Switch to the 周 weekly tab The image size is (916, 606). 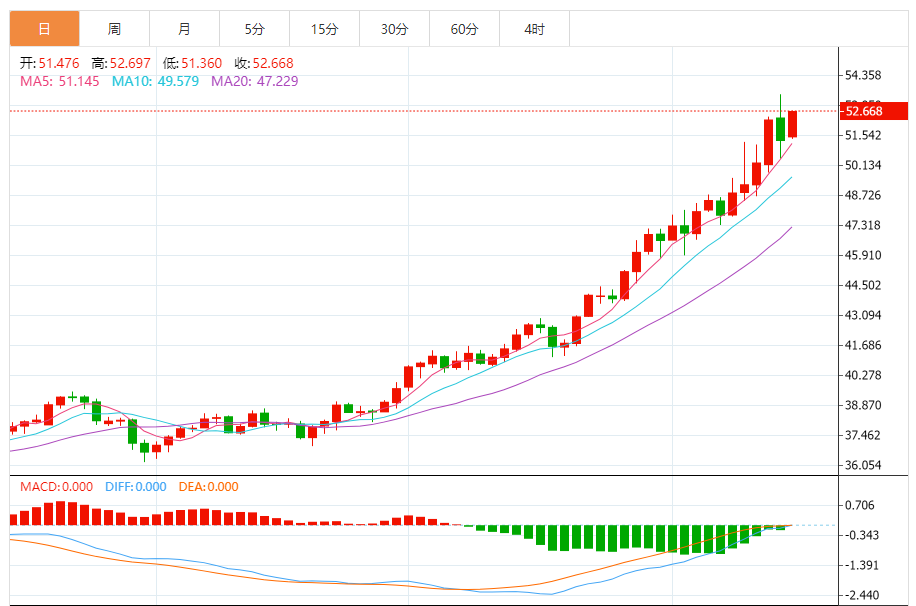coord(114,29)
